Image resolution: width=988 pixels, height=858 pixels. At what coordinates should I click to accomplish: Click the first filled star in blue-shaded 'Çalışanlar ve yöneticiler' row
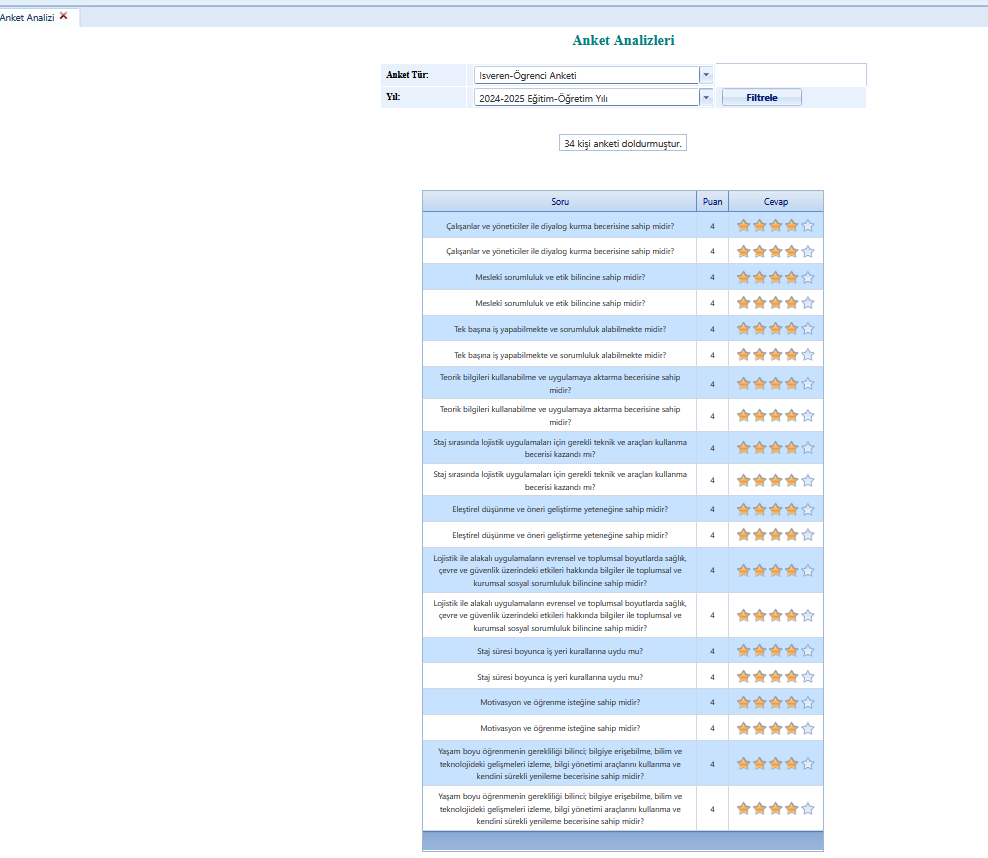744,226
